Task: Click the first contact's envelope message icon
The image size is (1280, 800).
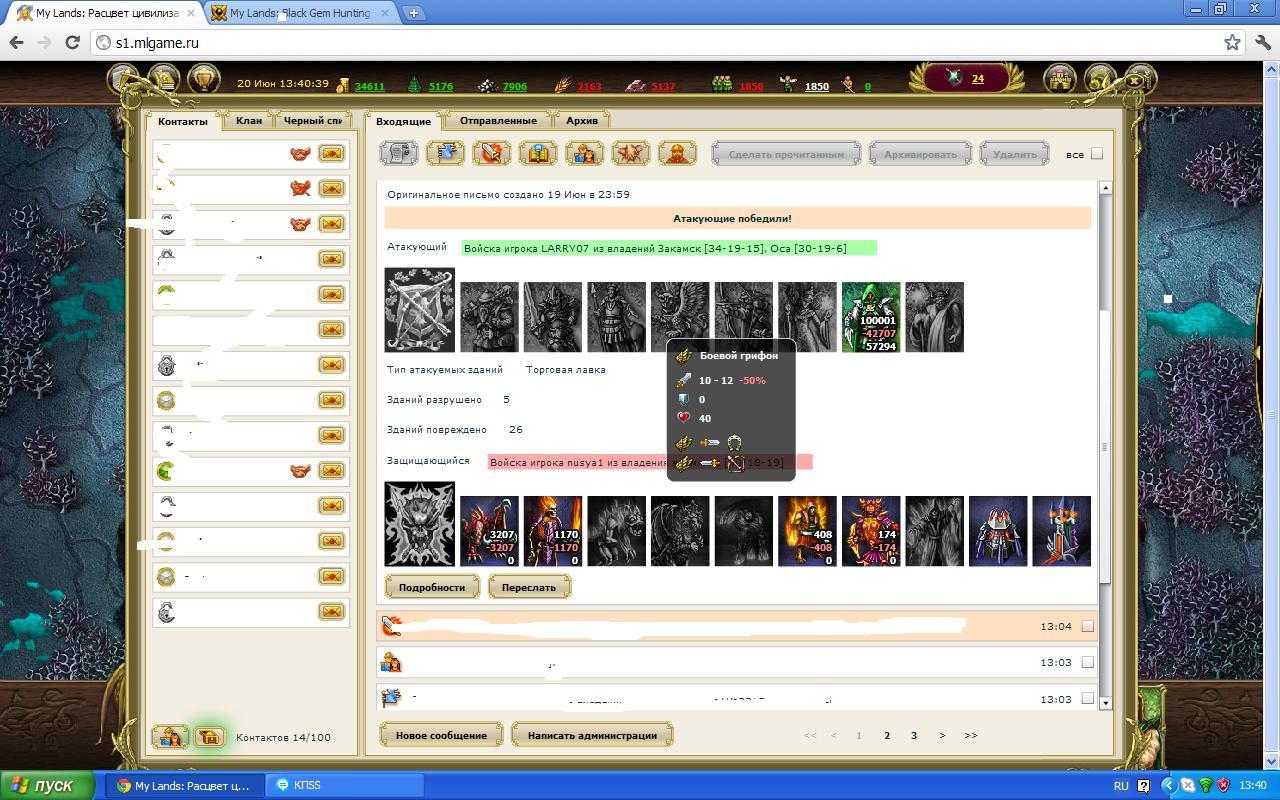Action: pyautogui.click(x=331, y=154)
